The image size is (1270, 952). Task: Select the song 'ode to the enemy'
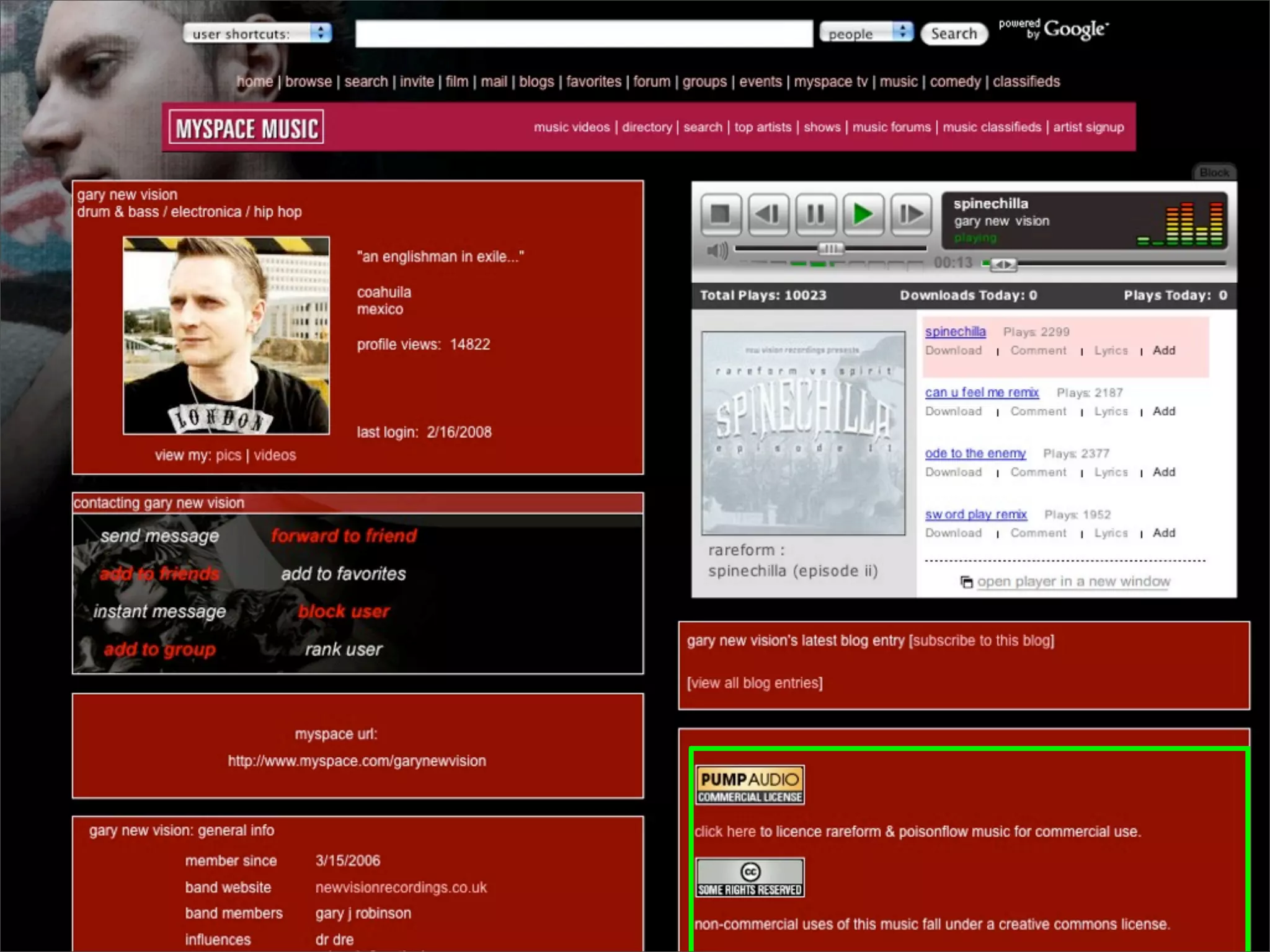tap(975, 453)
